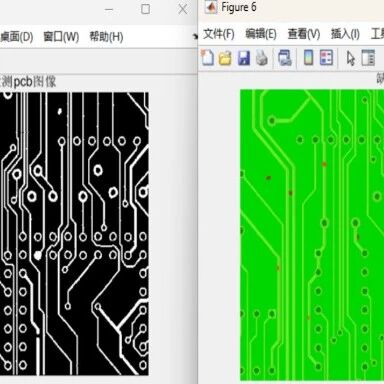The image size is (384, 384).
Task: Insert legend using the toolbar icon
Action: (x=326, y=58)
